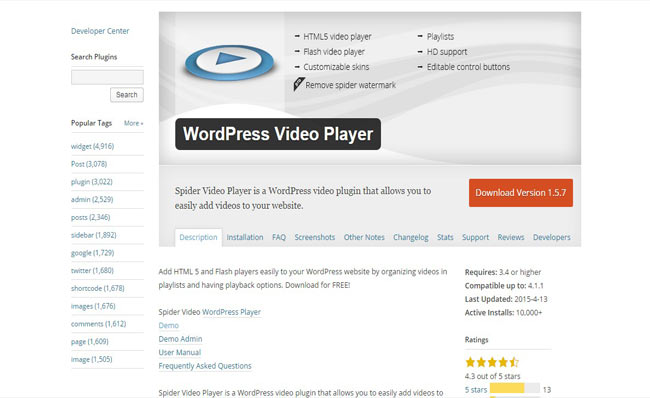This screenshot has height=398, width=650.
Task: Follow the WordPress Player link
Action: [x=231, y=312]
